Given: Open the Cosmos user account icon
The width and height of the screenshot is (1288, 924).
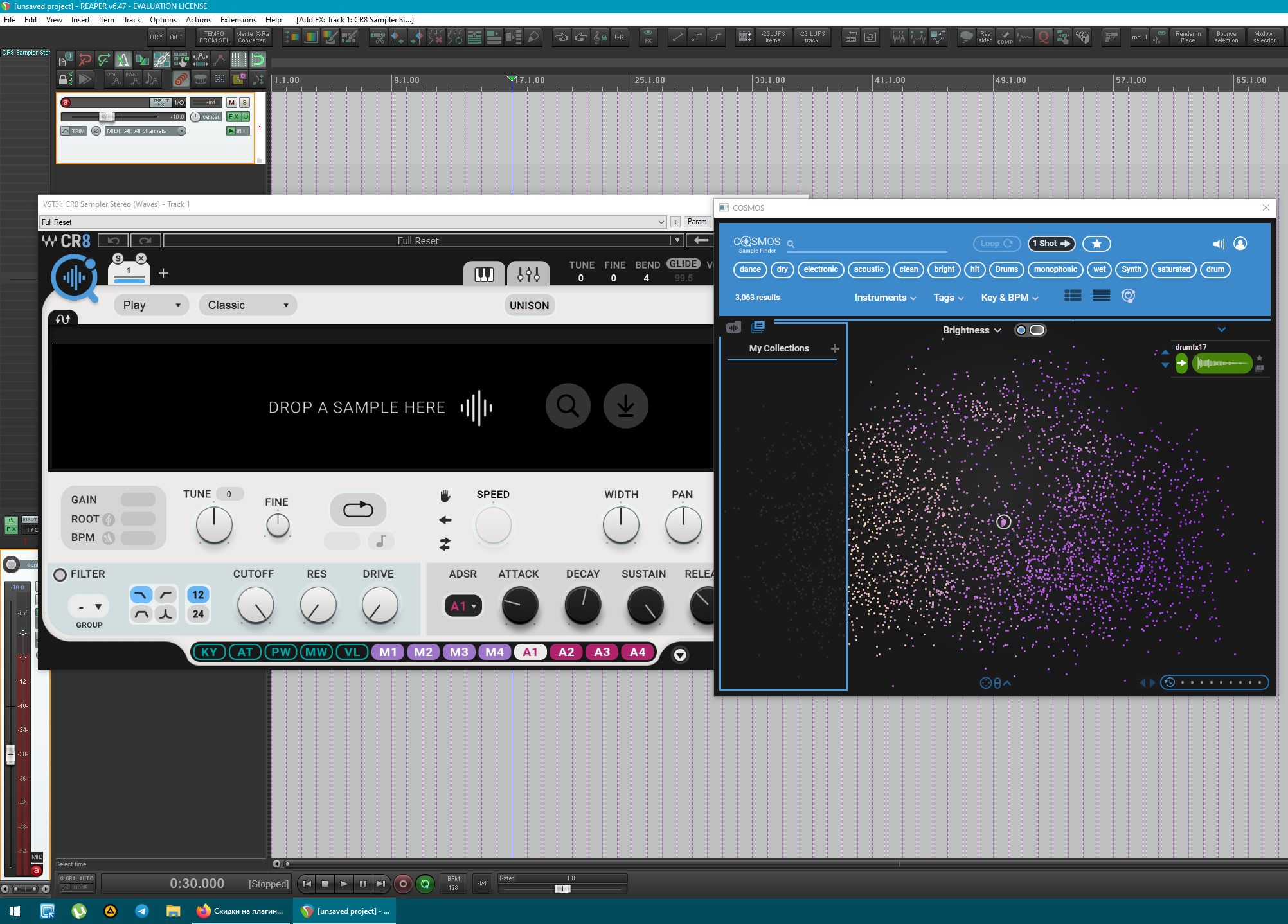Looking at the screenshot, I should point(1240,244).
